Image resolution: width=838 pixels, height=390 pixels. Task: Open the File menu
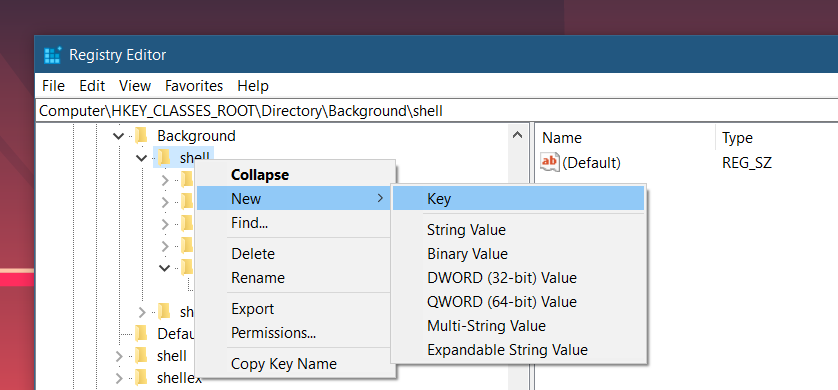click(53, 86)
